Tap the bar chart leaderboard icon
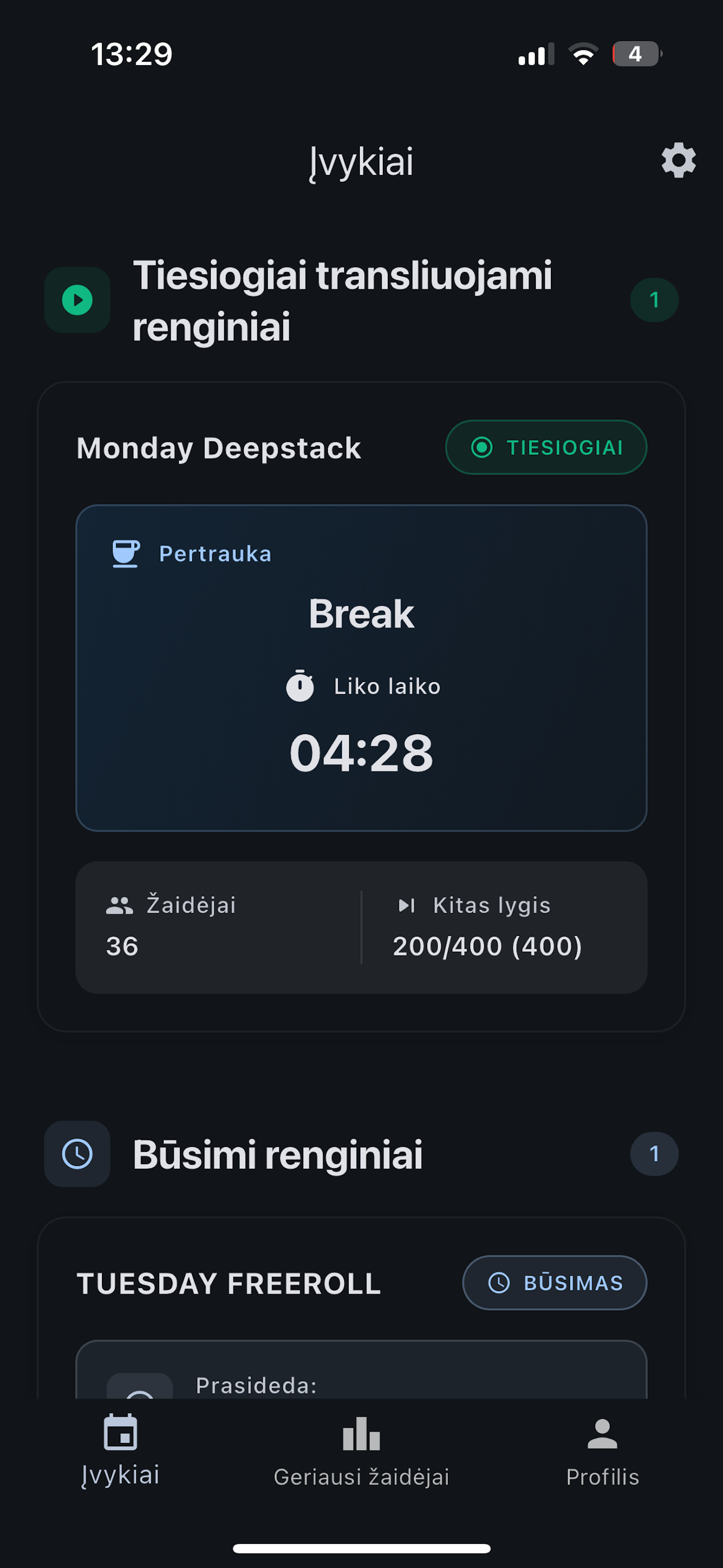 click(361, 1434)
